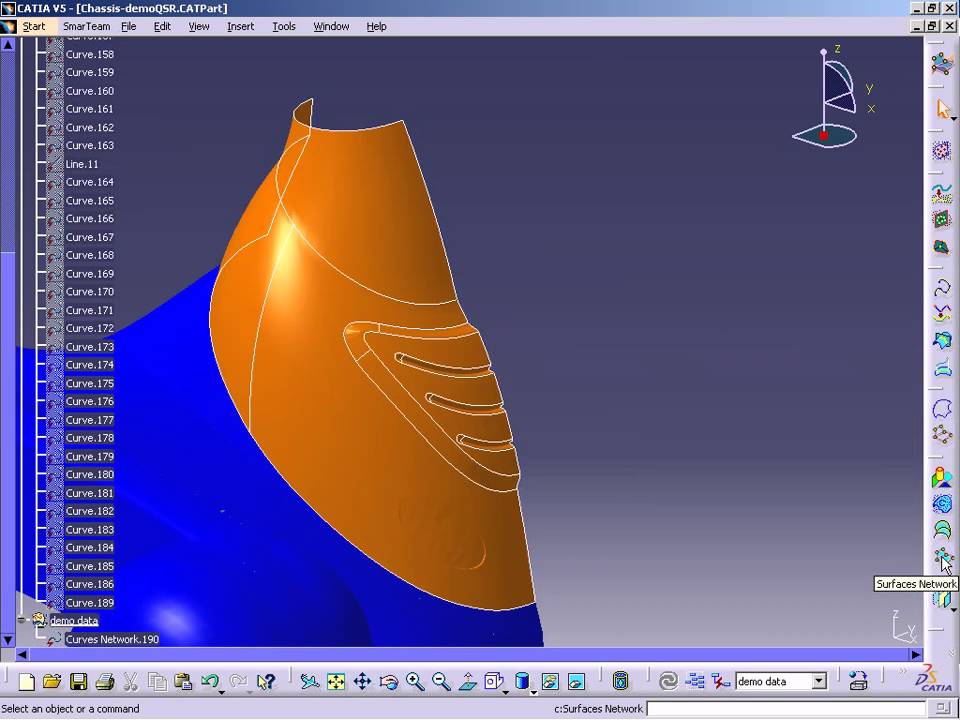960x720 pixels.
Task: Click the Copy icon
Action: [x=157, y=681]
